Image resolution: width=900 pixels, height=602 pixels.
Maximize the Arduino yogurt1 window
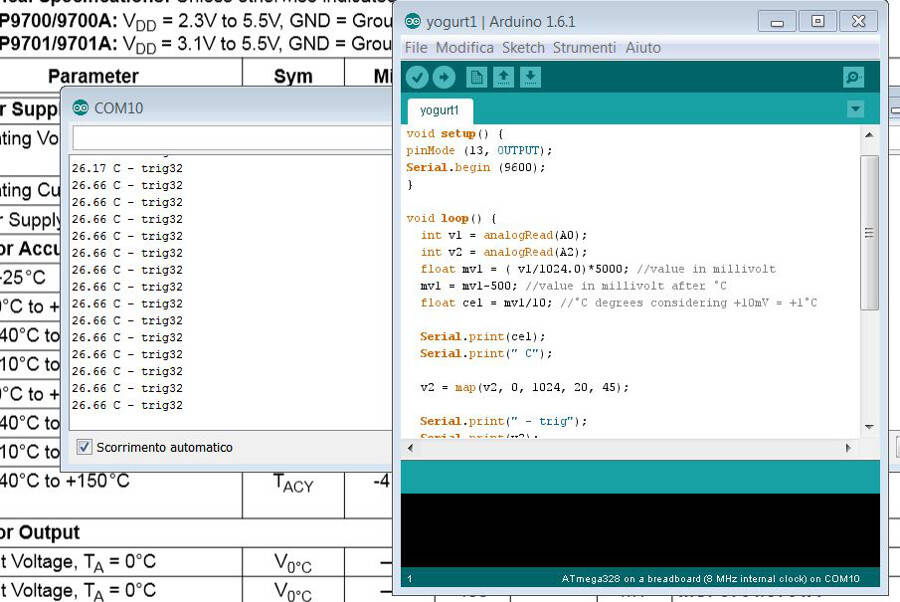pos(817,22)
